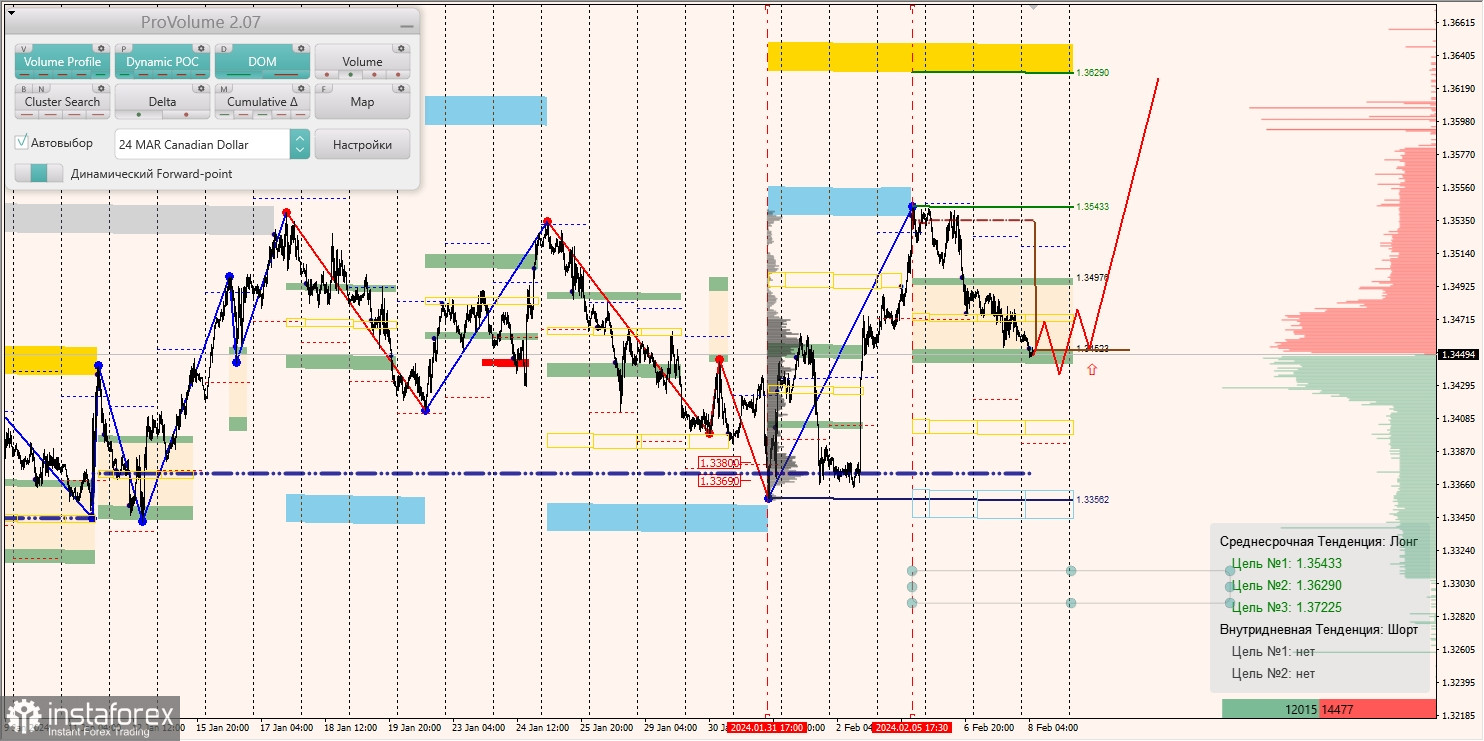The width and height of the screenshot is (1484, 741).
Task: Click Цель №2: 1.36290 in trend panel
Action: click(x=1287, y=585)
